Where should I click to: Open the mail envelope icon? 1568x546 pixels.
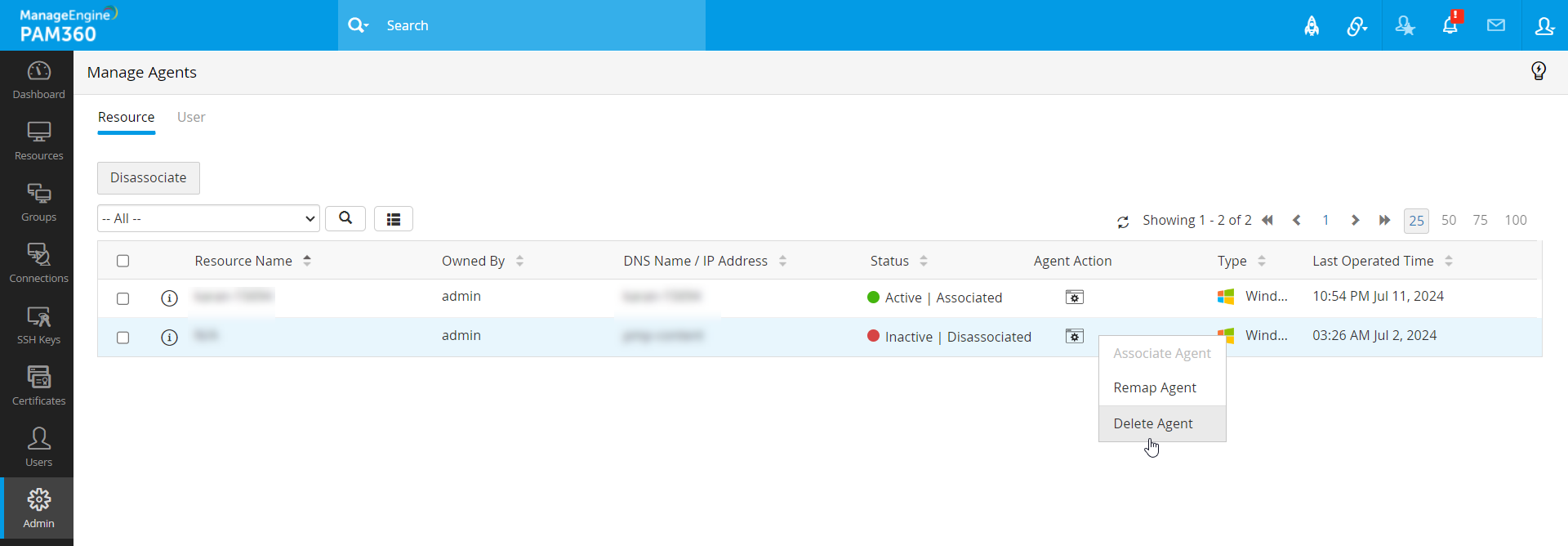tap(1496, 25)
